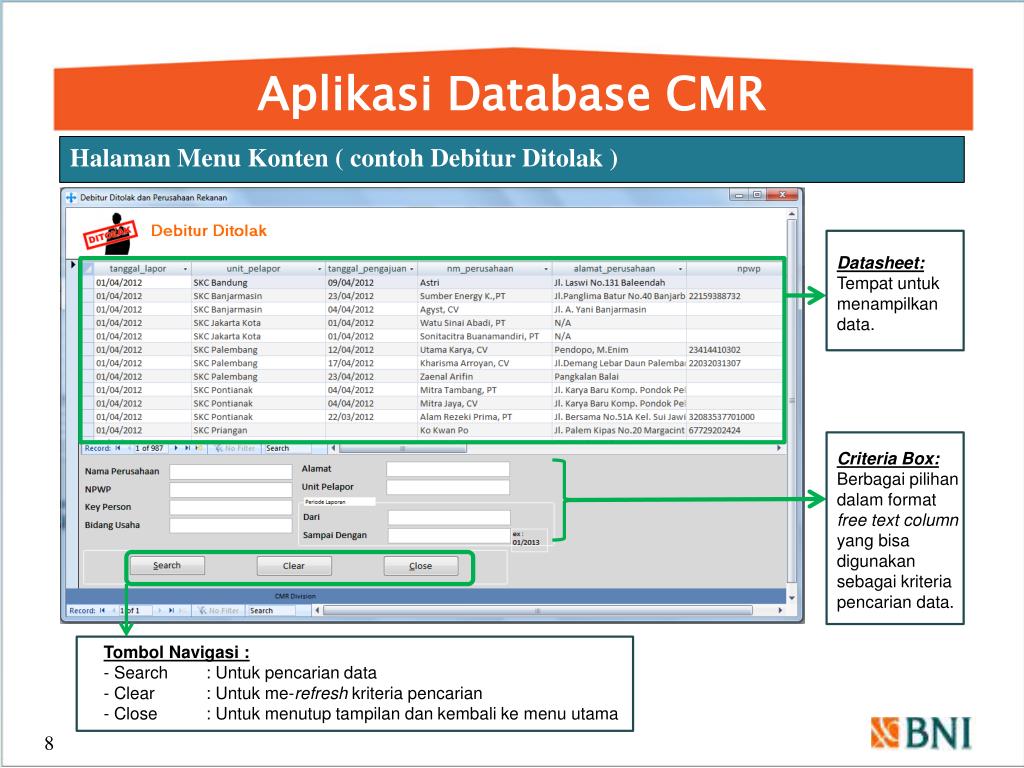Screen dimensions: 1024x768
Task: Select npwp cell '67729202424'
Action: (x=735, y=430)
